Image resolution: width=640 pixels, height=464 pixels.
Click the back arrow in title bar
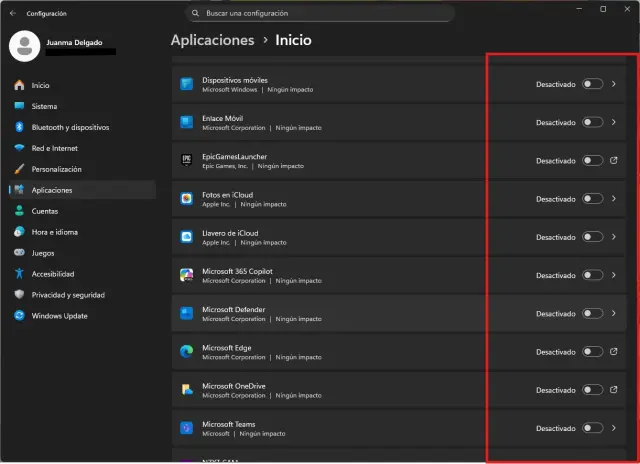coord(13,13)
